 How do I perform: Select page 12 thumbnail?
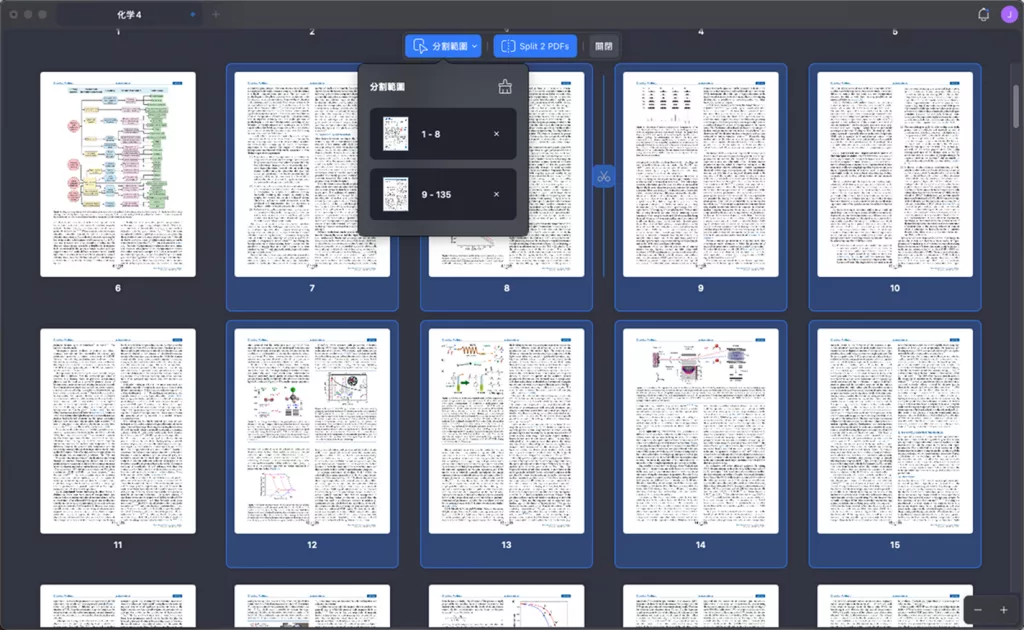coord(312,431)
